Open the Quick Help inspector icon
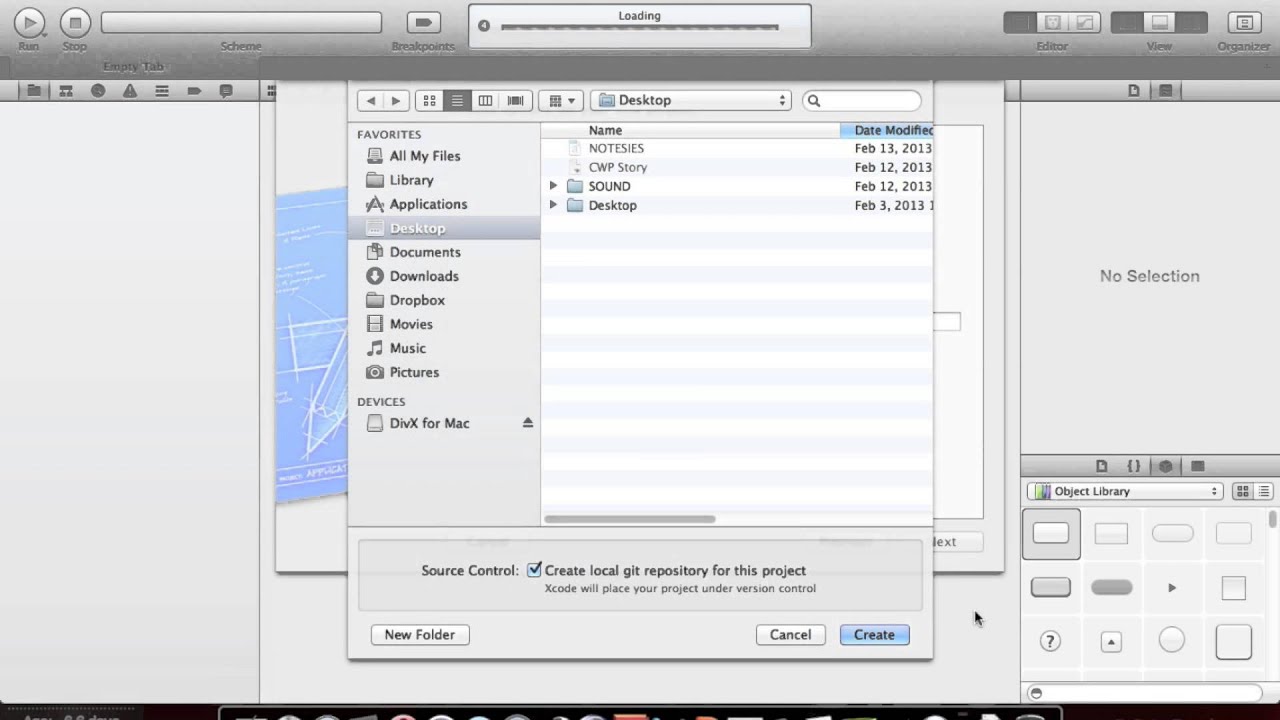1280x720 pixels. pyautogui.click(x=1165, y=90)
